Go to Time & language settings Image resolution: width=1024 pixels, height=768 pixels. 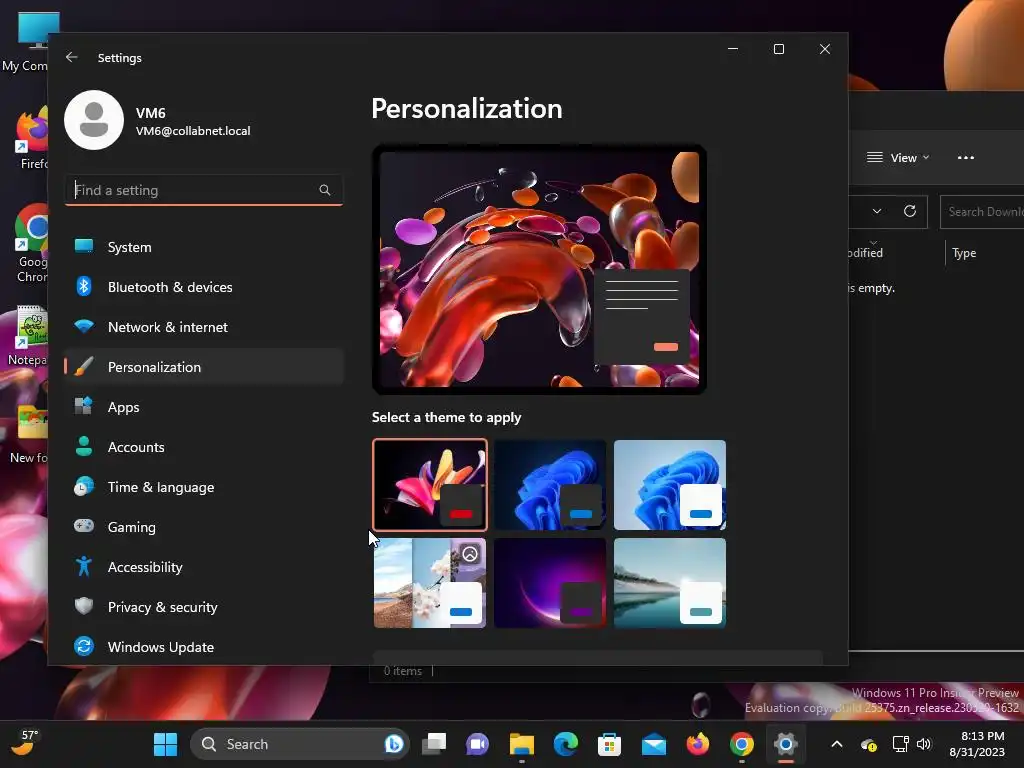204,487
